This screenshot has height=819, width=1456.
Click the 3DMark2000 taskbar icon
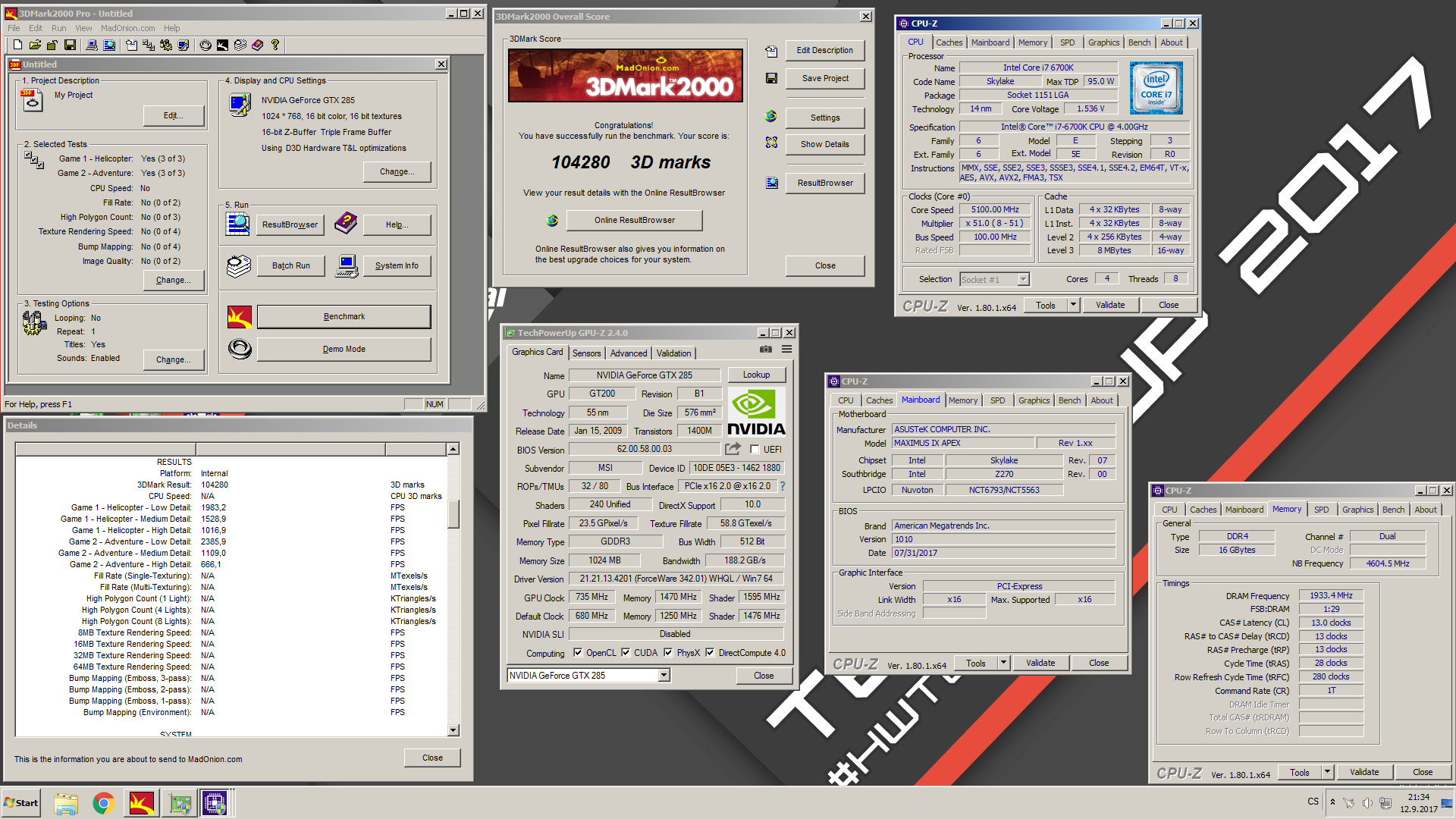click(142, 803)
